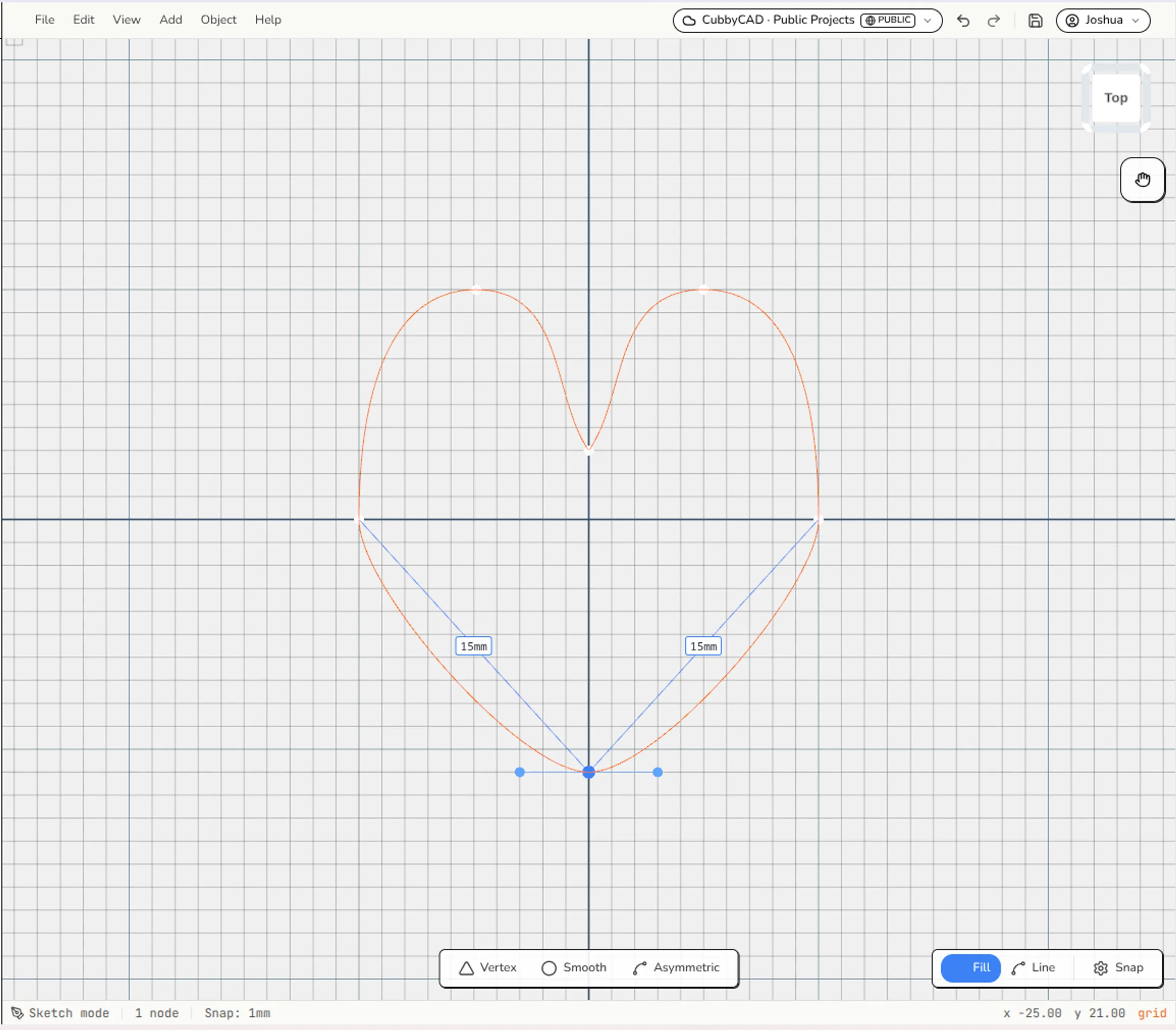The image size is (1176, 1030).
Task: Select the heart's rightmost node on the horizontal axis
Action: (819, 520)
